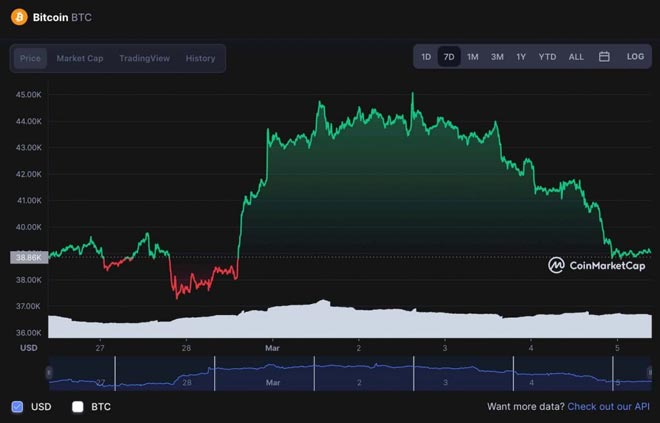Select the History tab
Viewport: 660px width, 423px height.
pos(200,58)
